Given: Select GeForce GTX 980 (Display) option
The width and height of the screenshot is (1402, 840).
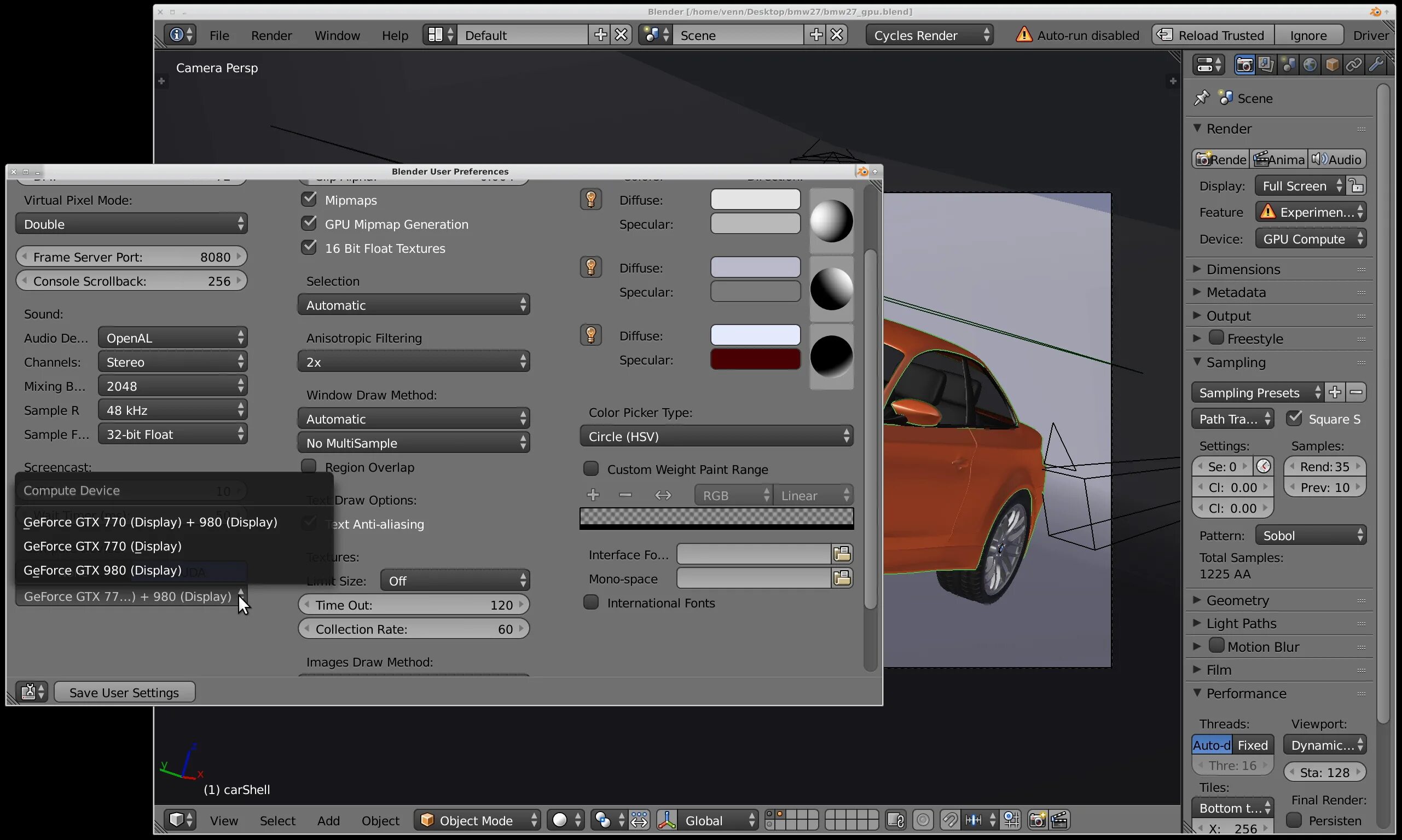Looking at the screenshot, I should pyautogui.click(x=102, y=571).
